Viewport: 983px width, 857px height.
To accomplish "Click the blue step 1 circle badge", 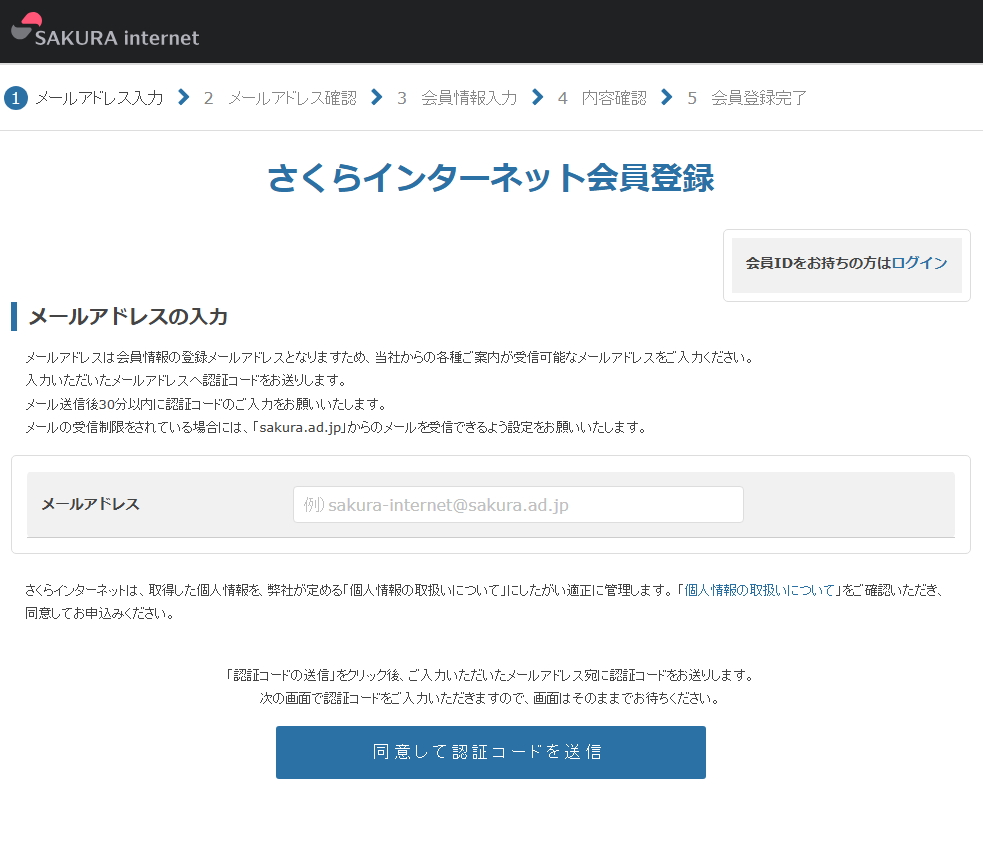I will click(x=16, y=98).
